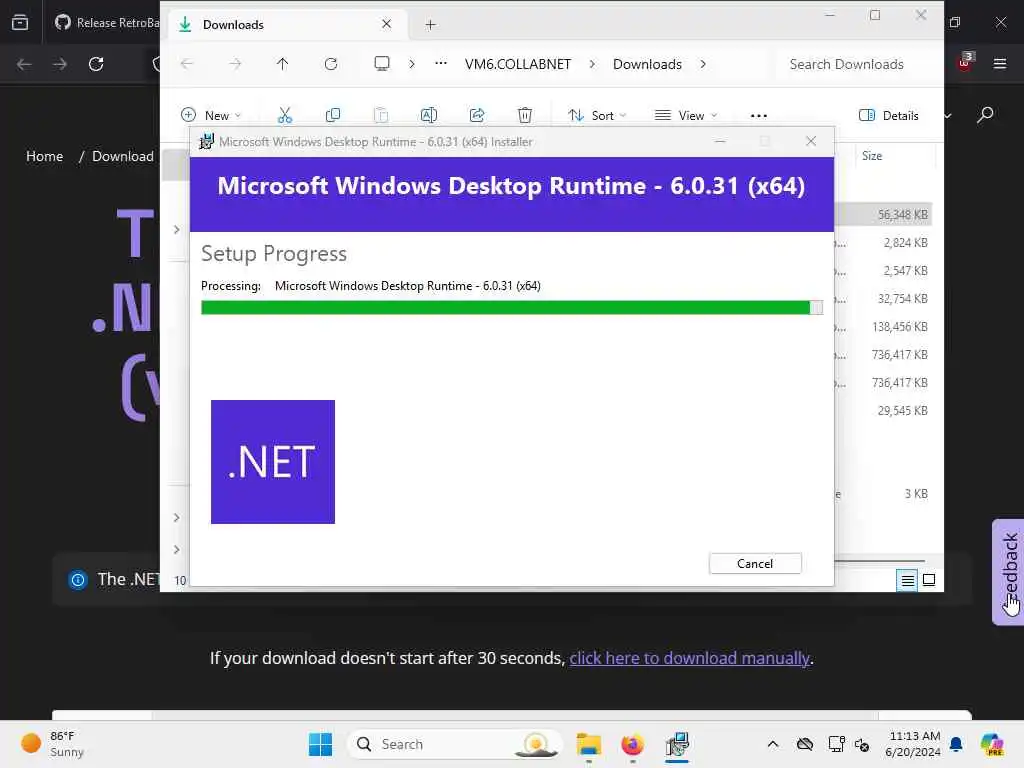Expand the bottom navigation pane tree chevron
Screen dimensions: 1024x768
(176, 550)
